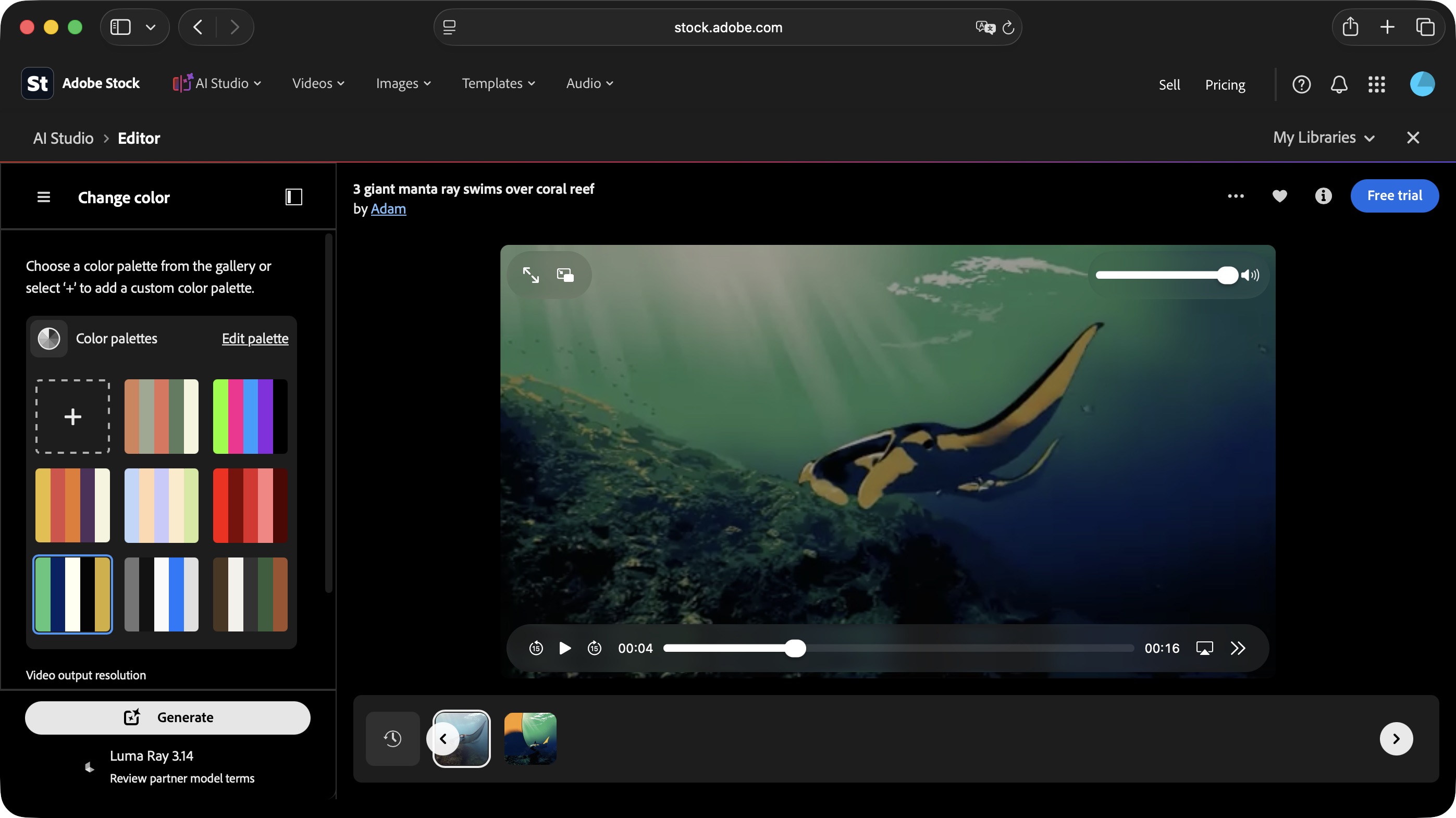Screen dimensions: 1456x818
Task: Open the Help question mark icon
Action: (x=1302, y=84)
